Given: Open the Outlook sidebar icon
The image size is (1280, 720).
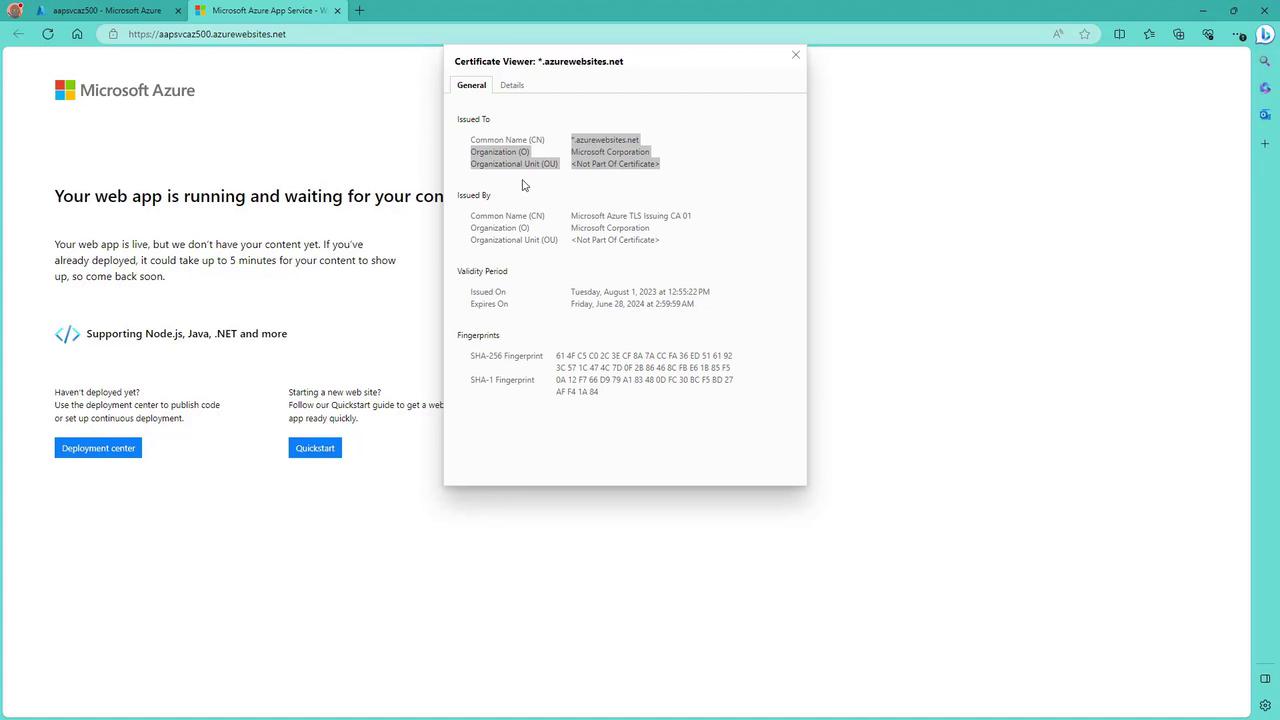Looking at the screenshot, I should (x=1265, y=115).
